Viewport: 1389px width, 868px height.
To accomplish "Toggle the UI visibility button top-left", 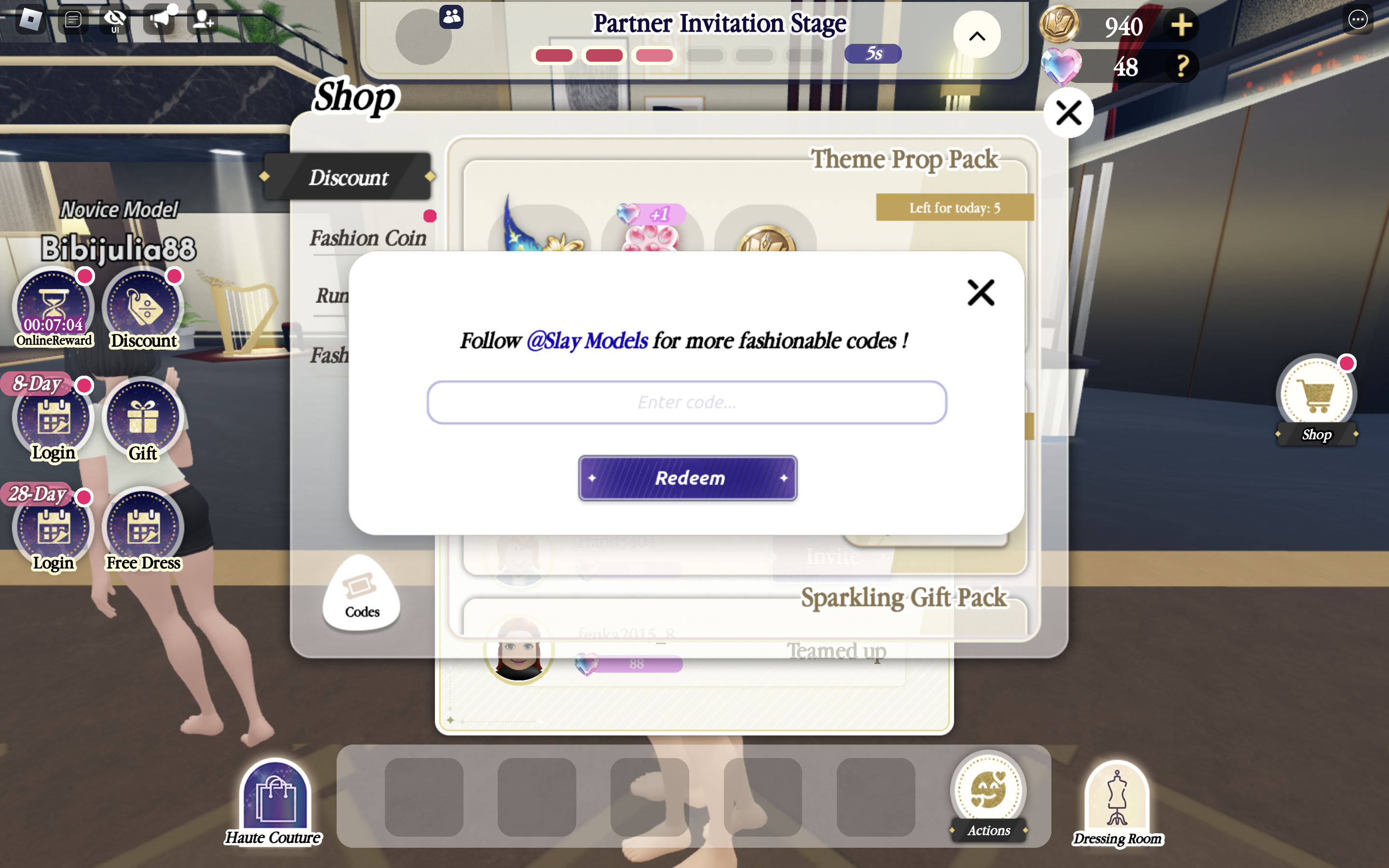I will click(114, 21).
